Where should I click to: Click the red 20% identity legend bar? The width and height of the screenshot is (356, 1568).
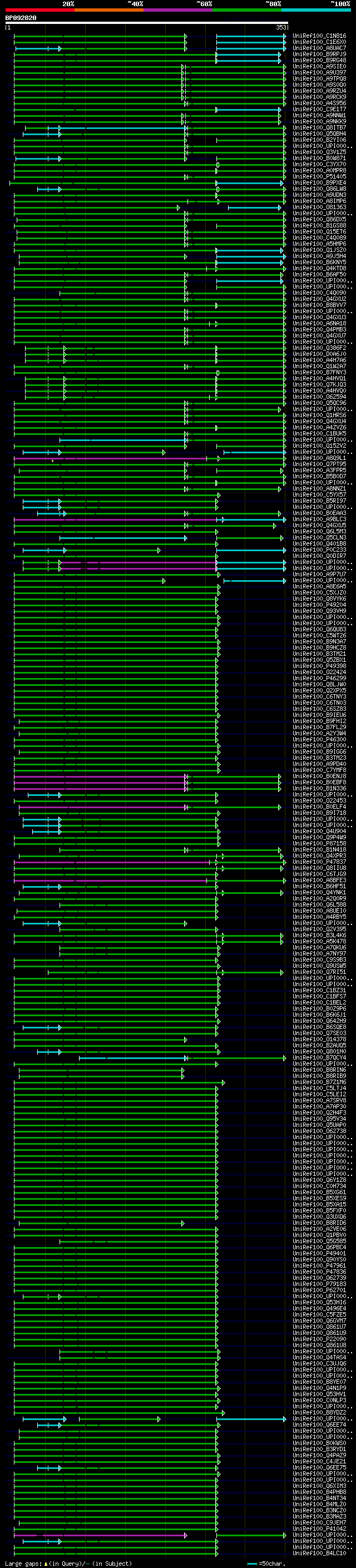(x=39, y=10)
